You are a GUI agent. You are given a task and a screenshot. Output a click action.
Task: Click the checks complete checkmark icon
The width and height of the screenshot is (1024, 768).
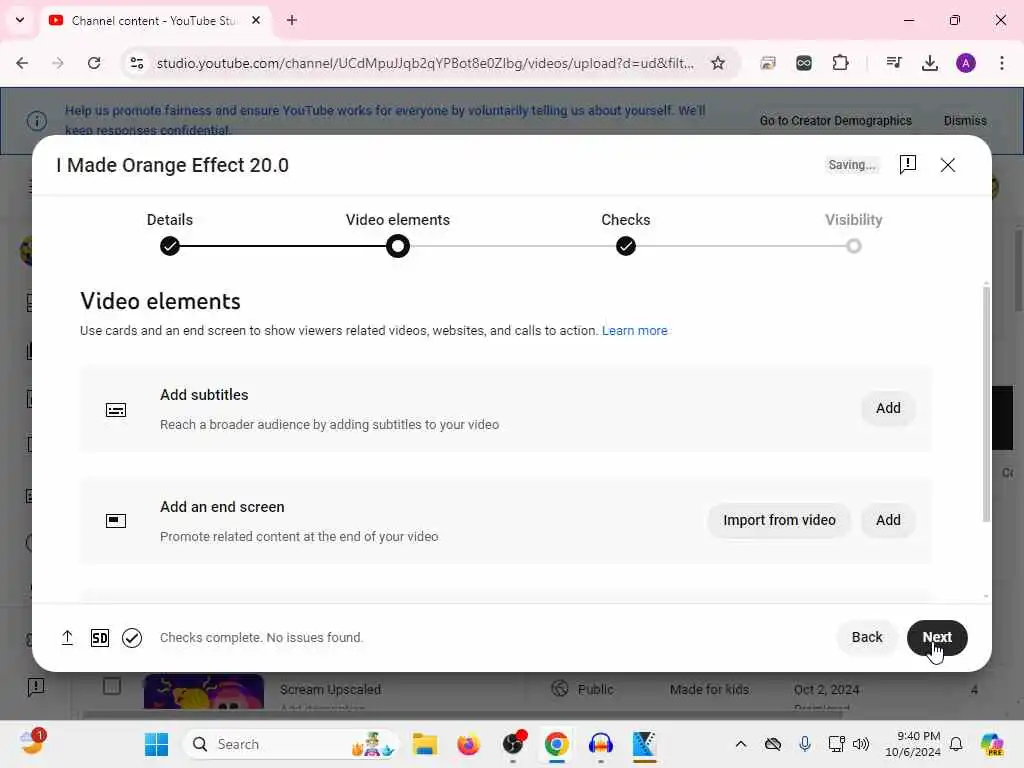point(132,637)
